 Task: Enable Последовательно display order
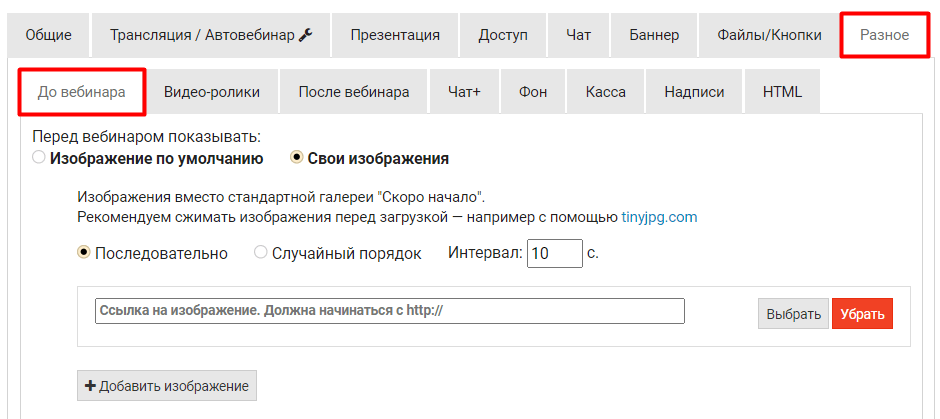tap(84, 253)
